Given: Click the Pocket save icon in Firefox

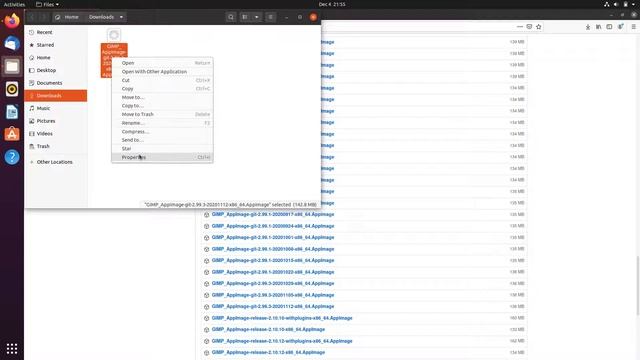Looking at the screenshot, I should pyautogui.click(x=529, y=27).
